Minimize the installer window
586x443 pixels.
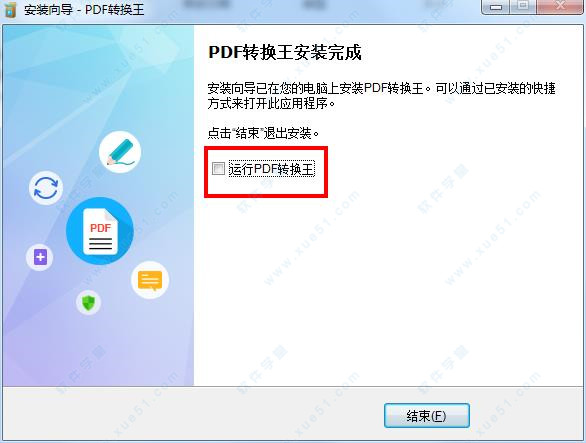(496, 7)
